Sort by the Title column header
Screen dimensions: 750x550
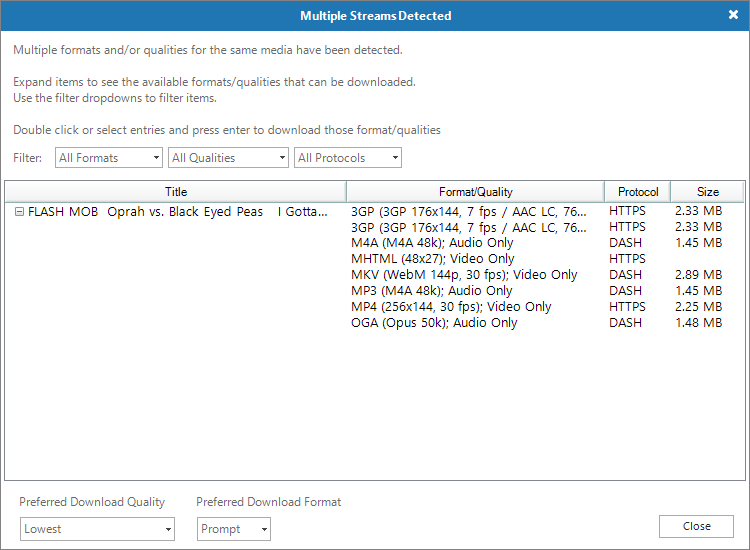coord(176,192)
